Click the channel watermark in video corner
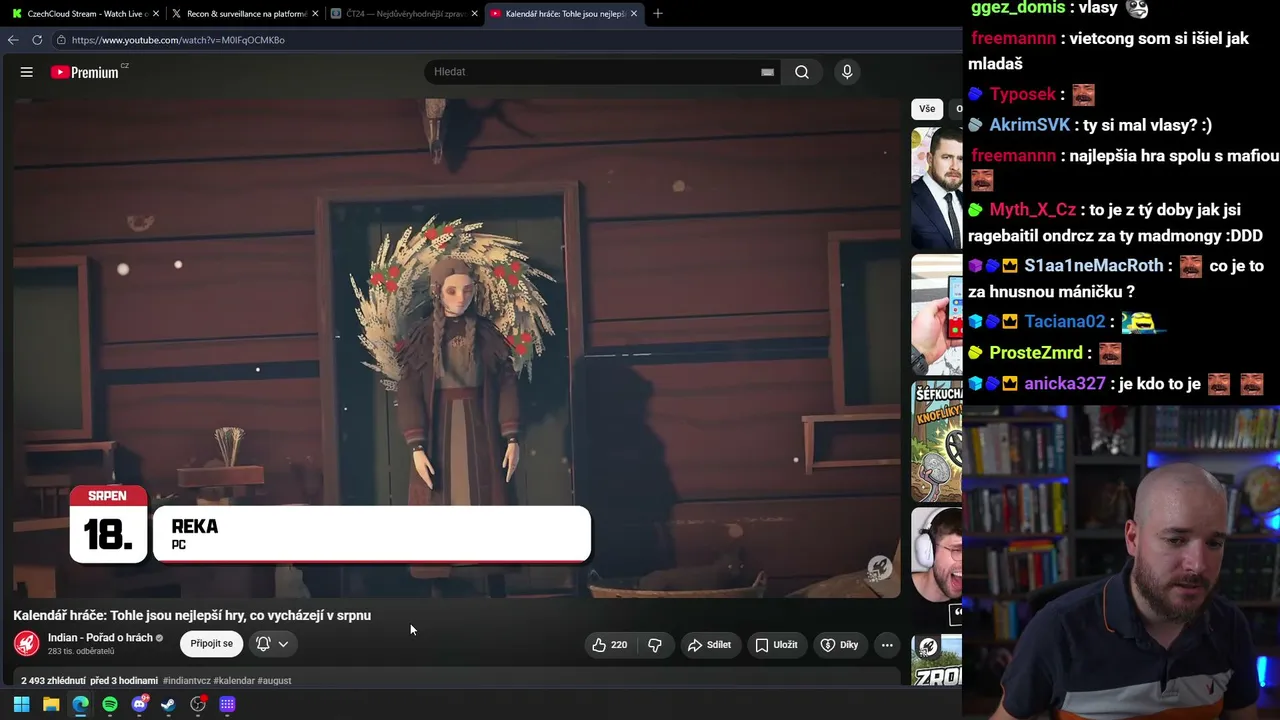The width and height of the screenshot is (1280, 720). [x=879, y=569]
